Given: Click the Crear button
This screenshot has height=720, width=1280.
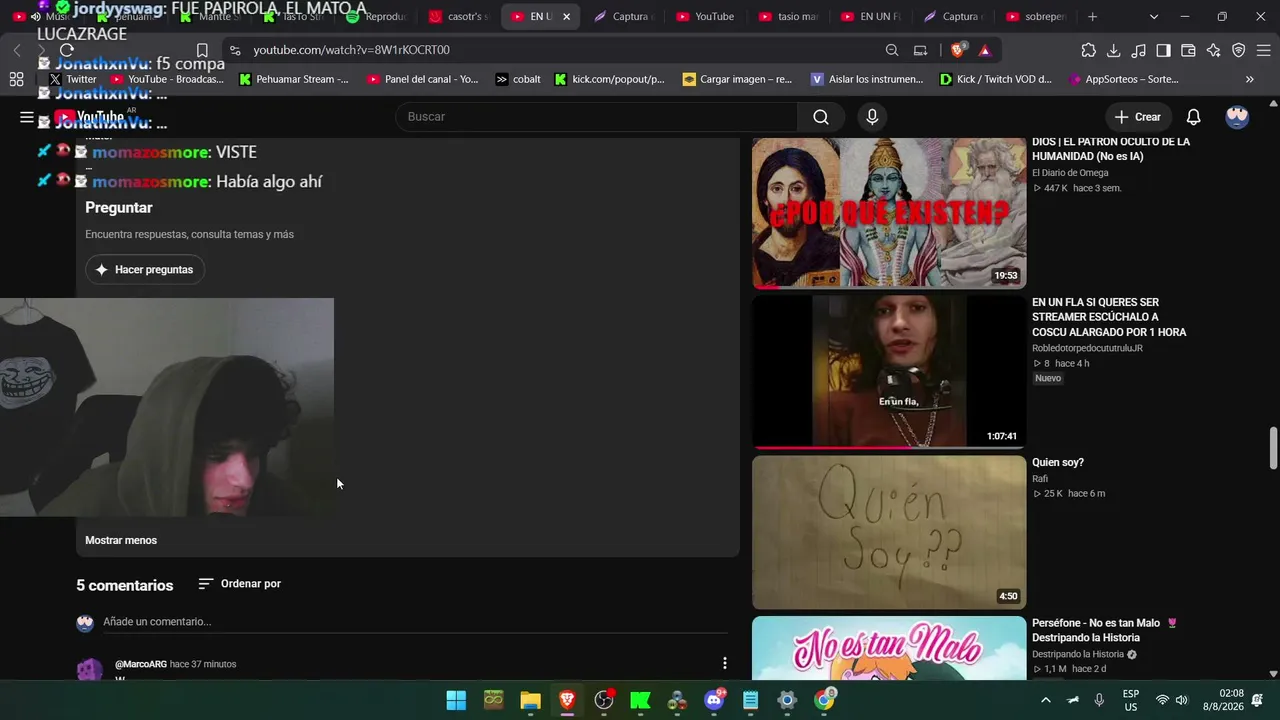Looking at the screenshot, I should point(1138,117).
